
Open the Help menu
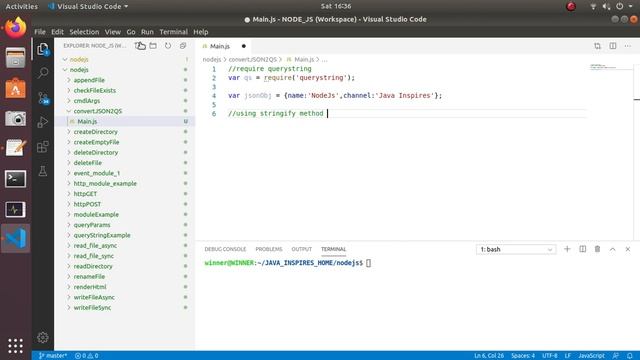(x=200, y=32)
